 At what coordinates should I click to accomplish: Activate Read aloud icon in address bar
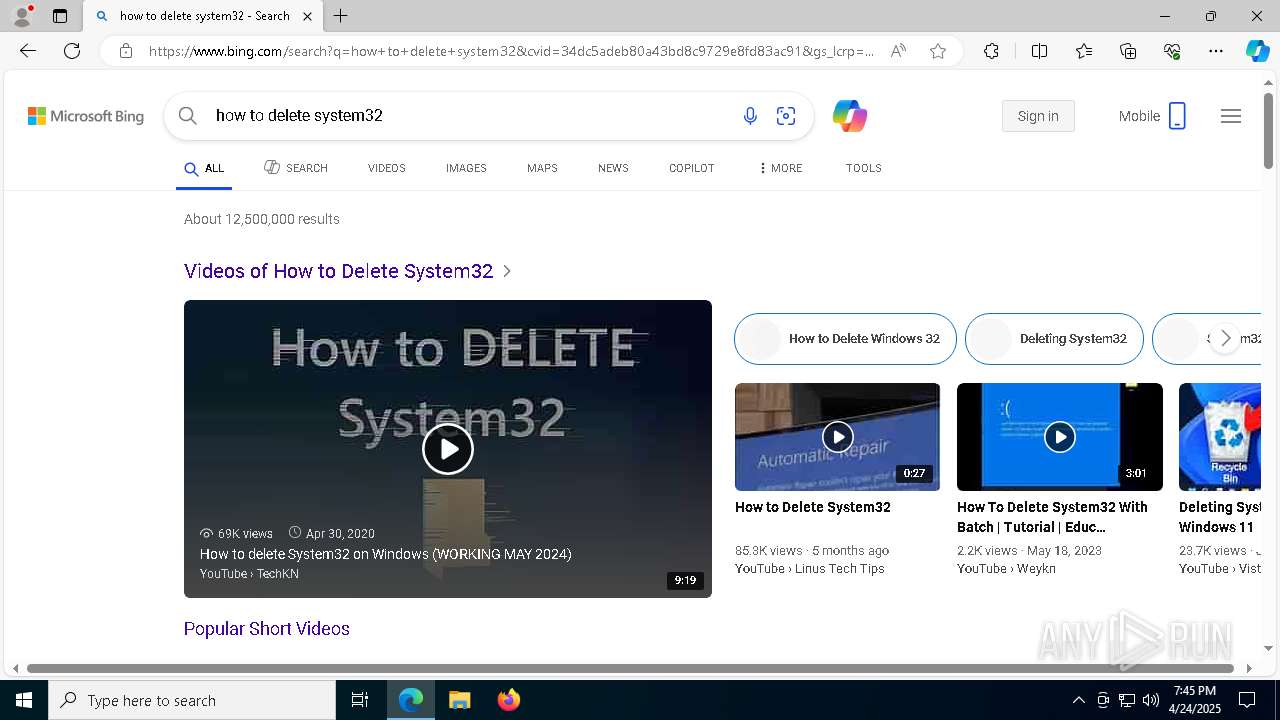(x=898, y=51)
